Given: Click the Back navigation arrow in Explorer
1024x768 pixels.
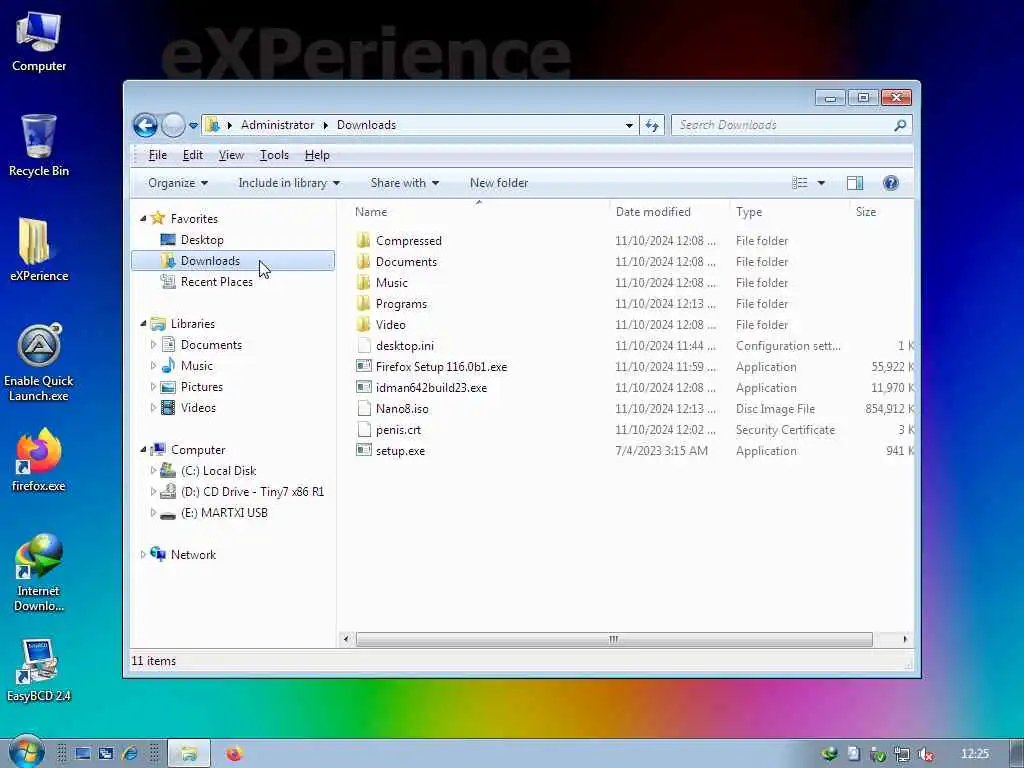Looking at the screenshot, I should (x=145, y=125).
